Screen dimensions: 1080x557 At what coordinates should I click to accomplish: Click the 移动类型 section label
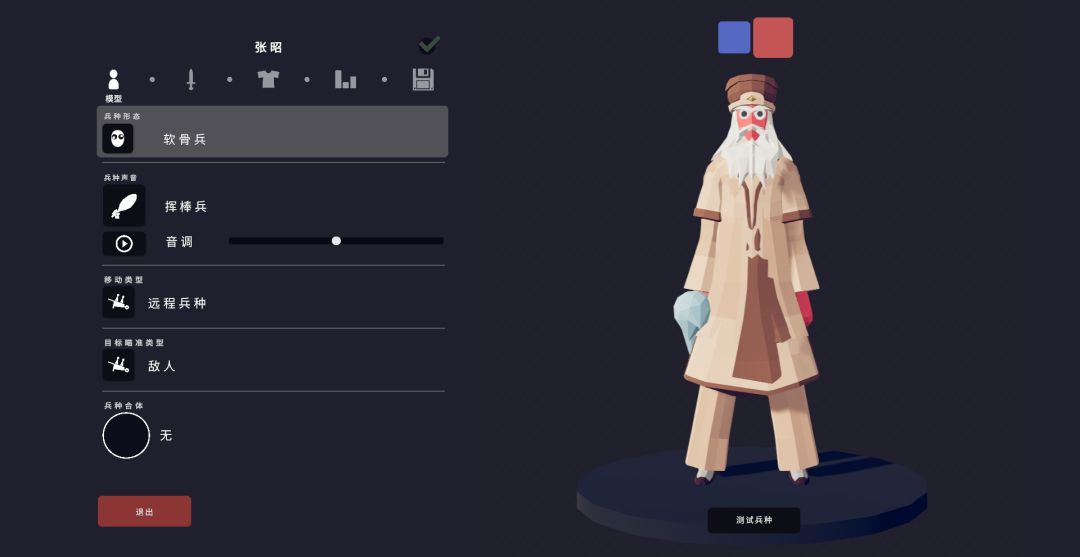124,280
